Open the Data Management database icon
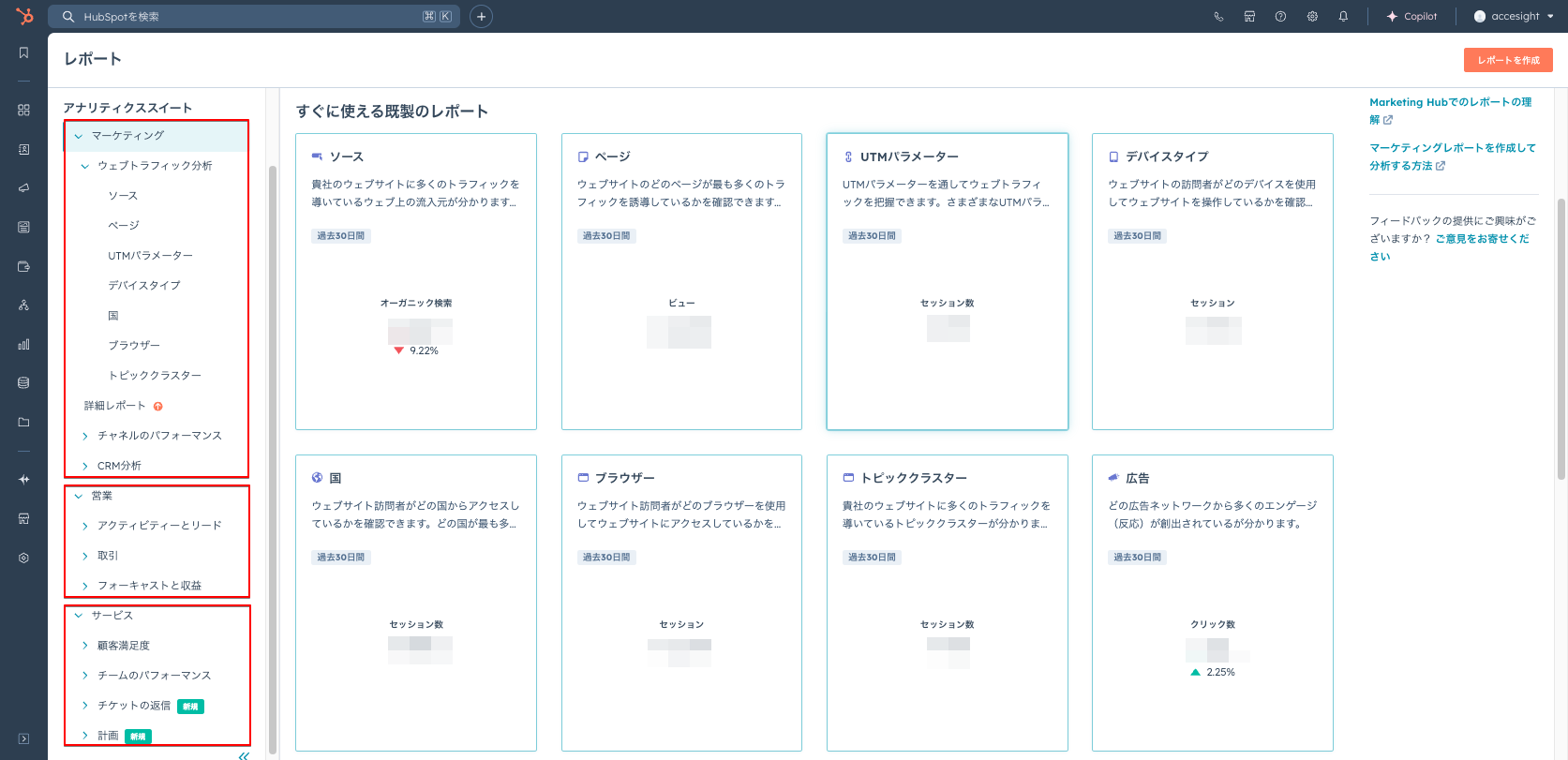 pyautogui.click(x=23, y=383)
